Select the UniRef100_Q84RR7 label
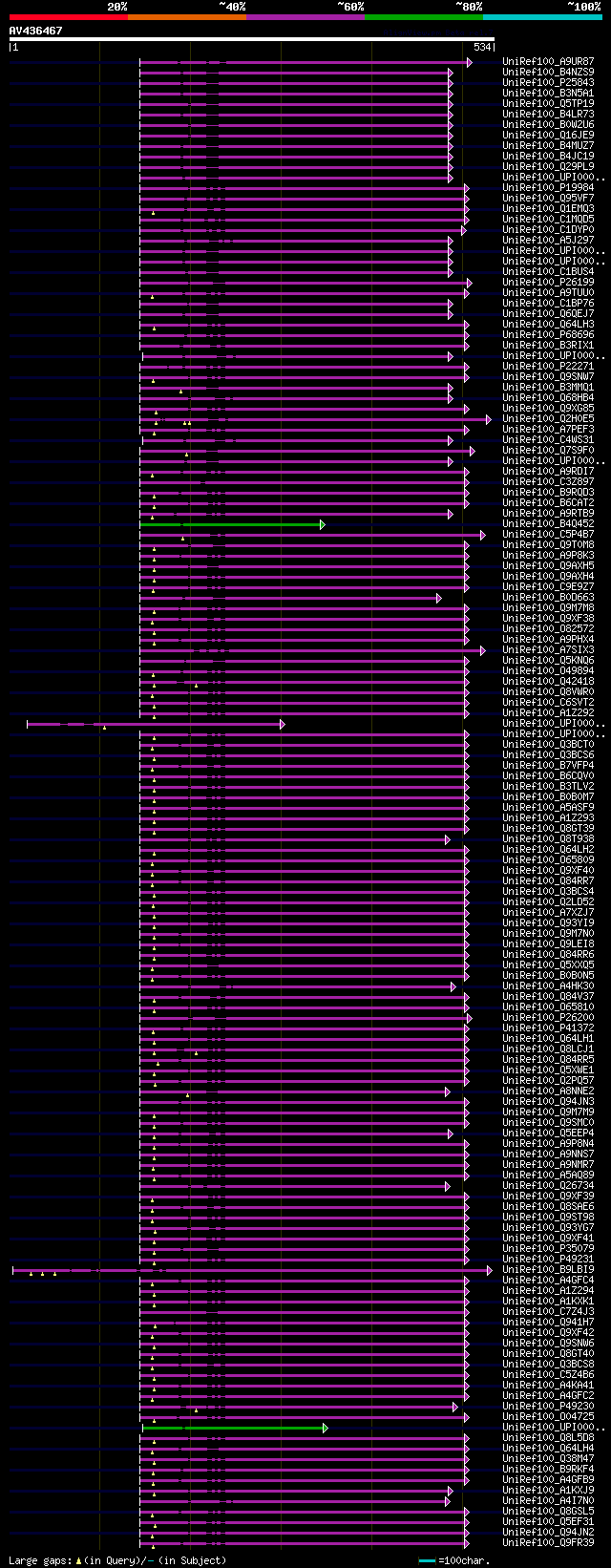Image resolution: width=611 pixels, height=1568 pixels. tap(548, 881)
